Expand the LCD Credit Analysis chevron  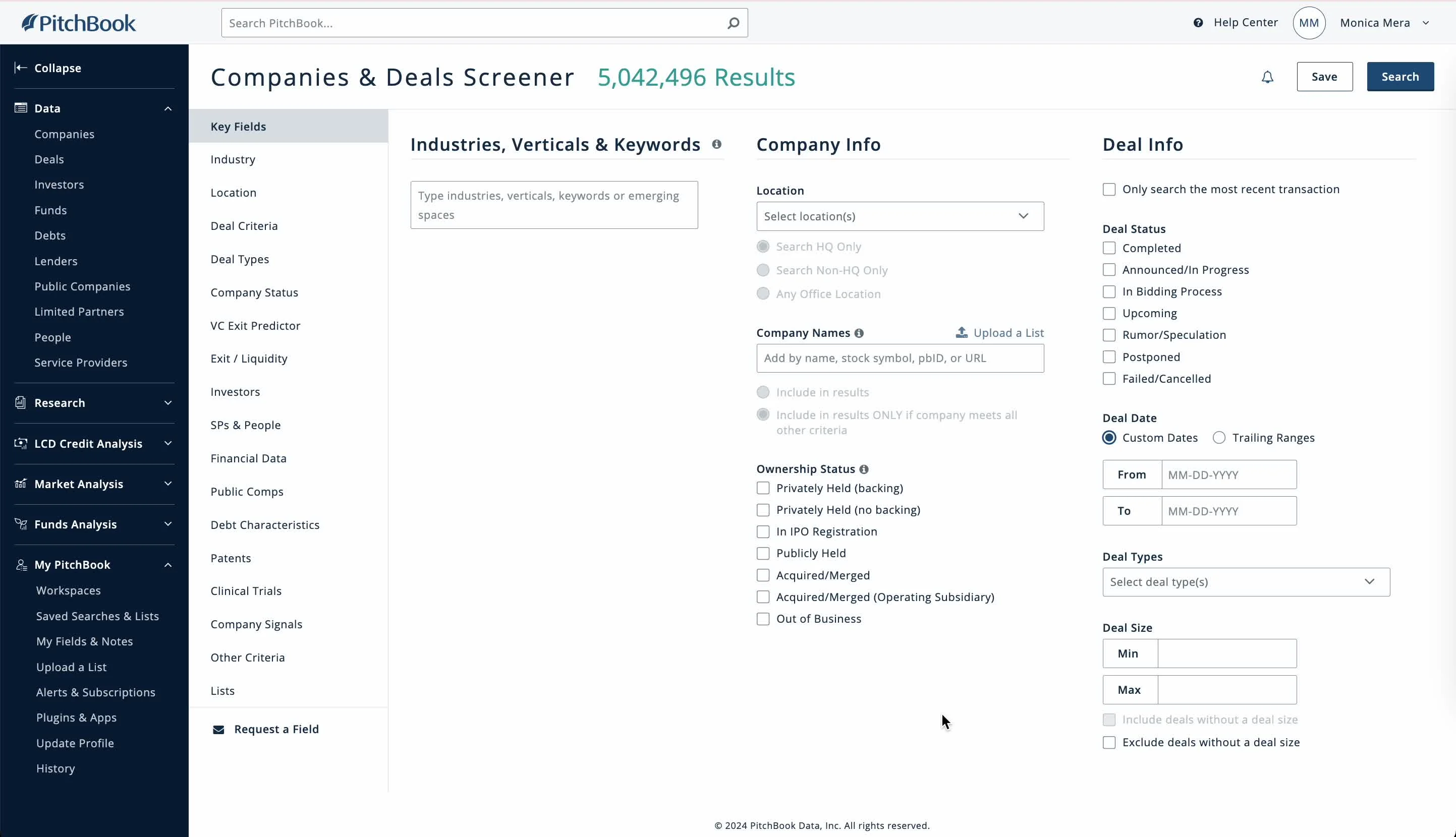168,443
